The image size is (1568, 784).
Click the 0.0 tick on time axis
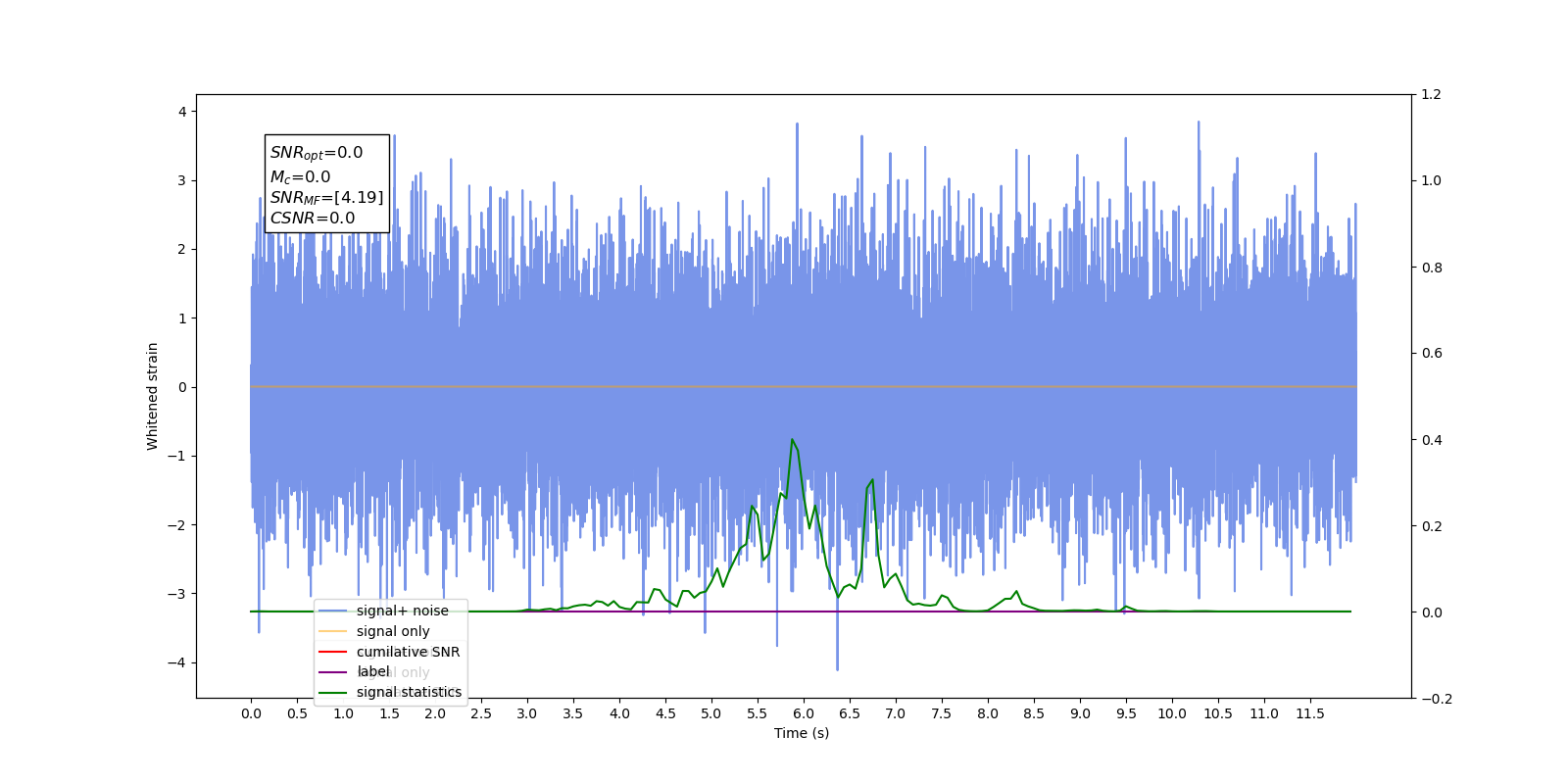[251, 713]
